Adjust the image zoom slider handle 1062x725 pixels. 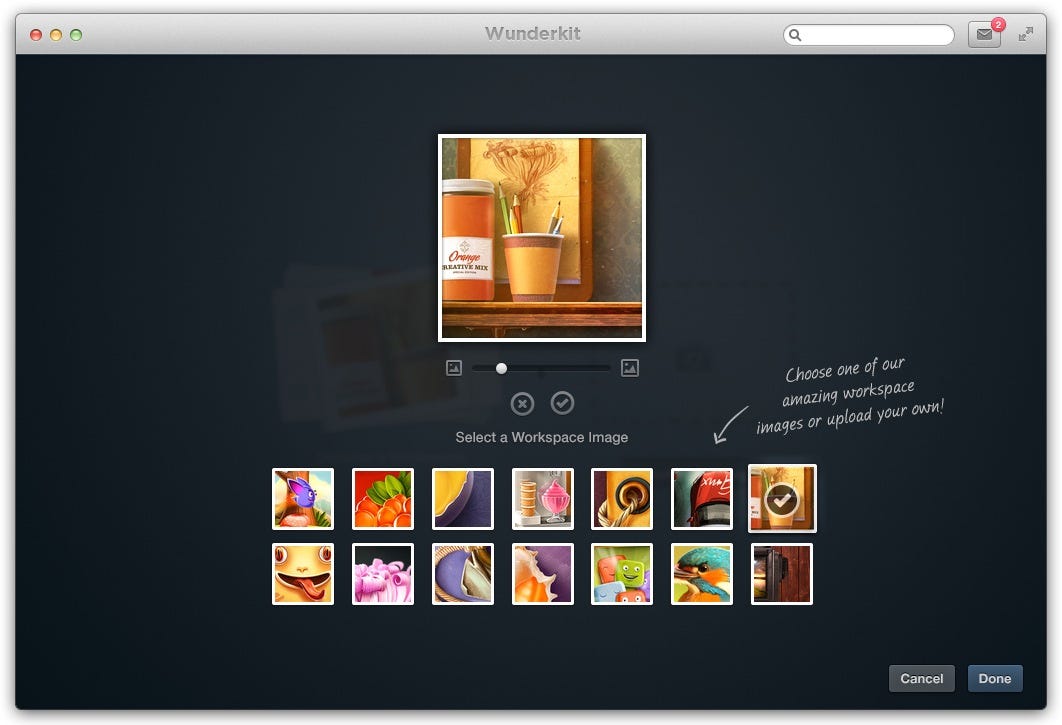click(501, 368)
